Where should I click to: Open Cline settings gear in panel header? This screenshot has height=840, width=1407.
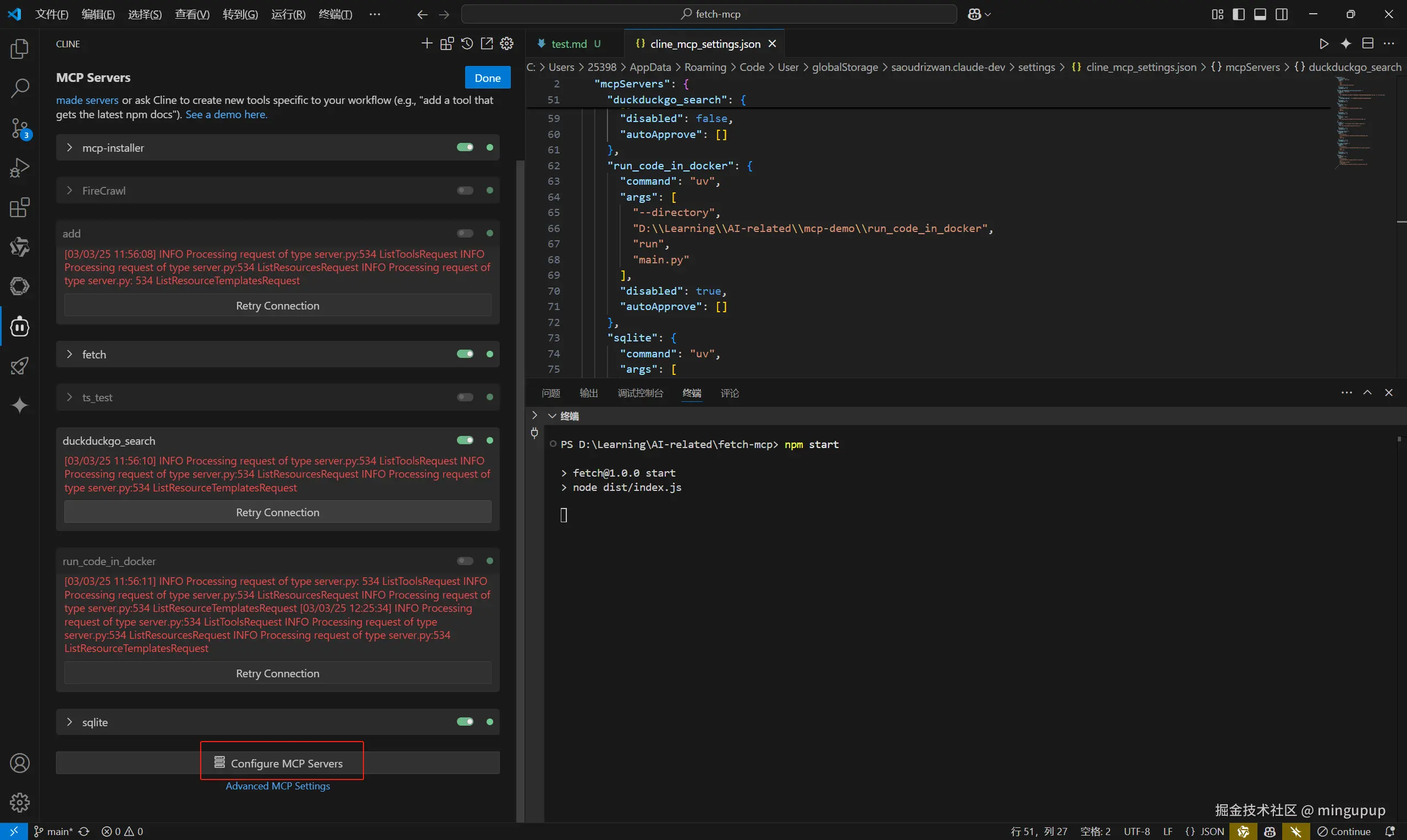tap(507, 43)
